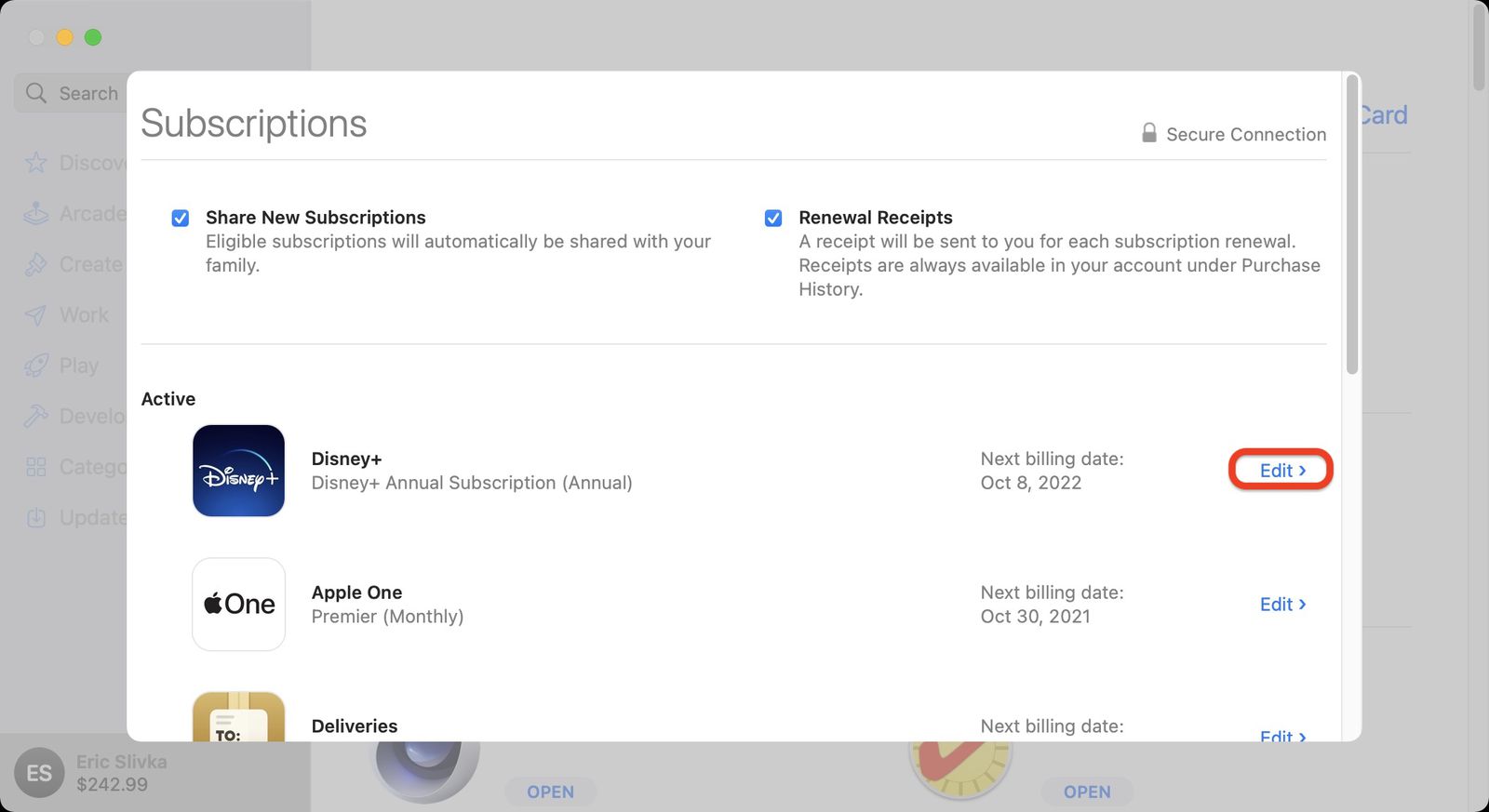This screenshot has height=812, width=1489.
Task: Expand Edit for the Deliveries subscription
Action: 1282,735
